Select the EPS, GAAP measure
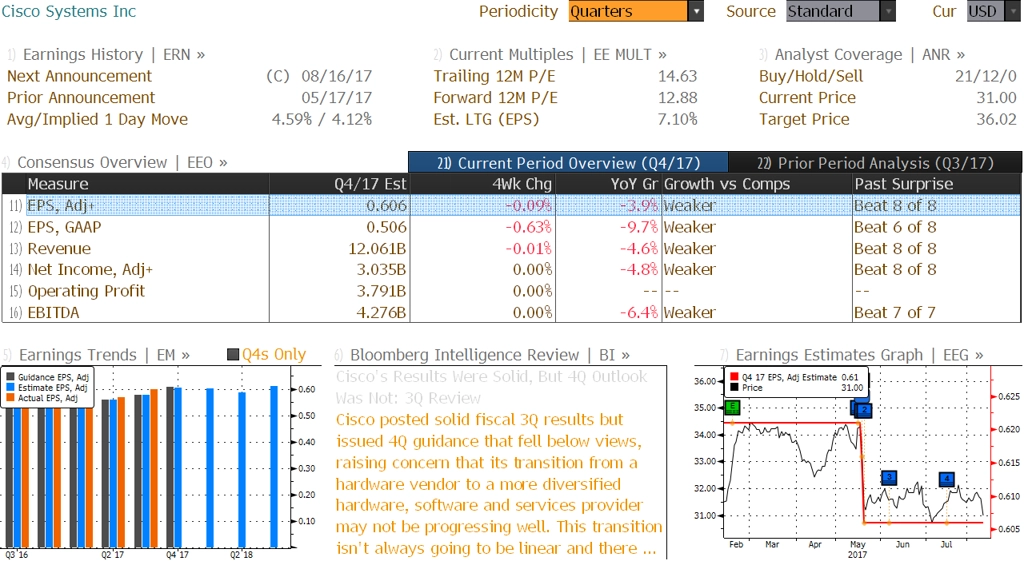The image size is (1024, 561). (64, 227)
